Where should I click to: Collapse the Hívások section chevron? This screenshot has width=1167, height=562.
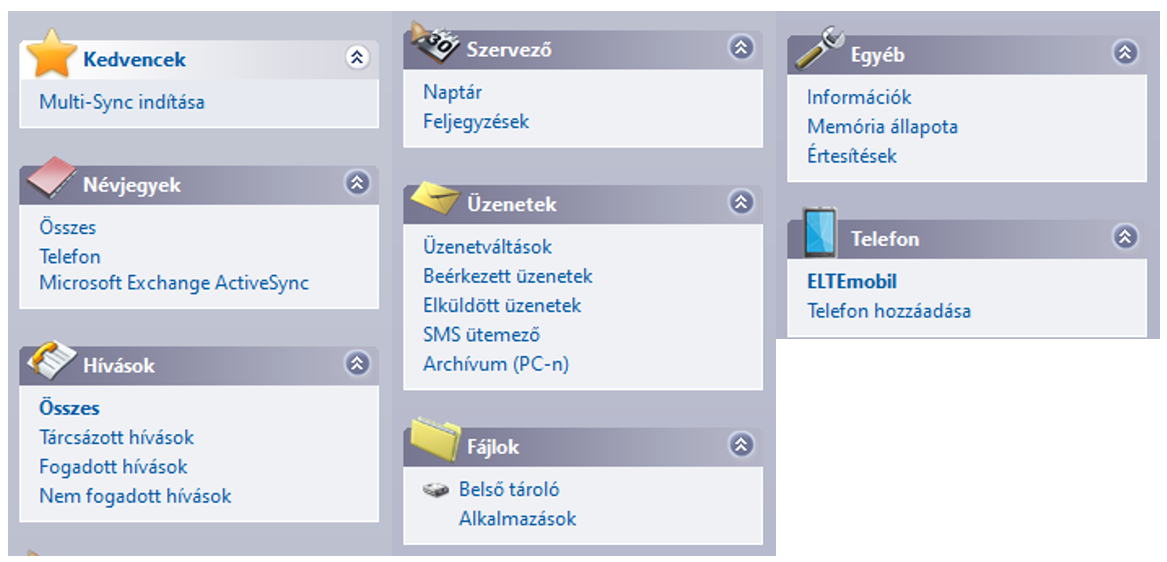(x=357, y=363)
